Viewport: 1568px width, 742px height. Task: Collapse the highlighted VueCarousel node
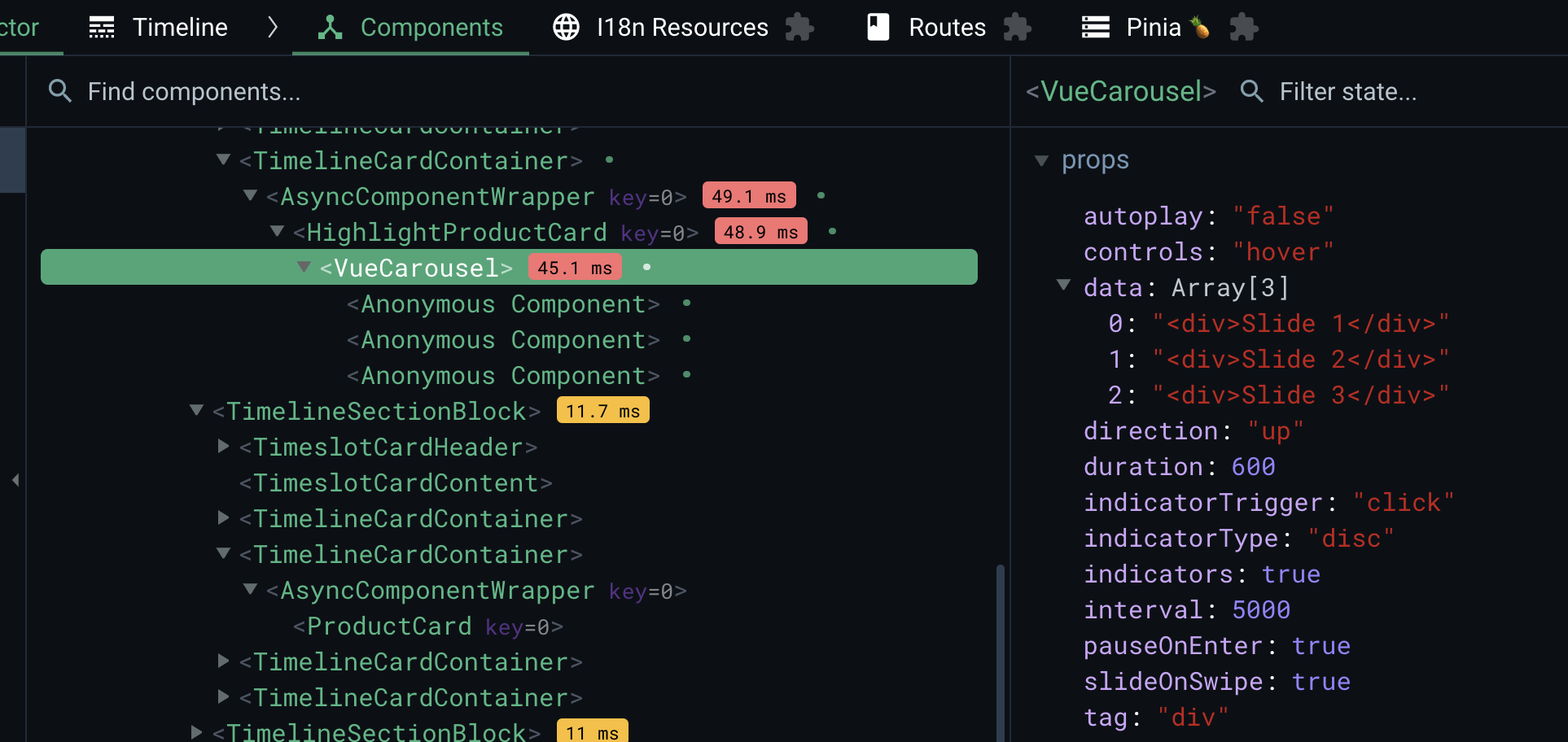pyautogui.click(x=303, y=267)
